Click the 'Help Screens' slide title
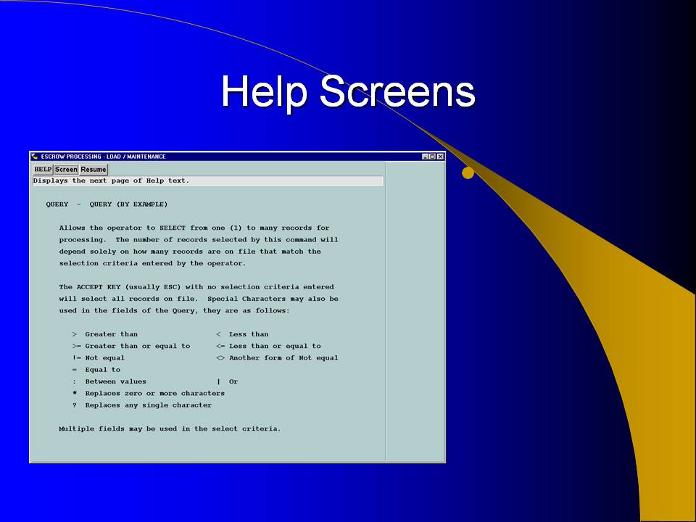 pyautogui.click(x=347, y=92)
